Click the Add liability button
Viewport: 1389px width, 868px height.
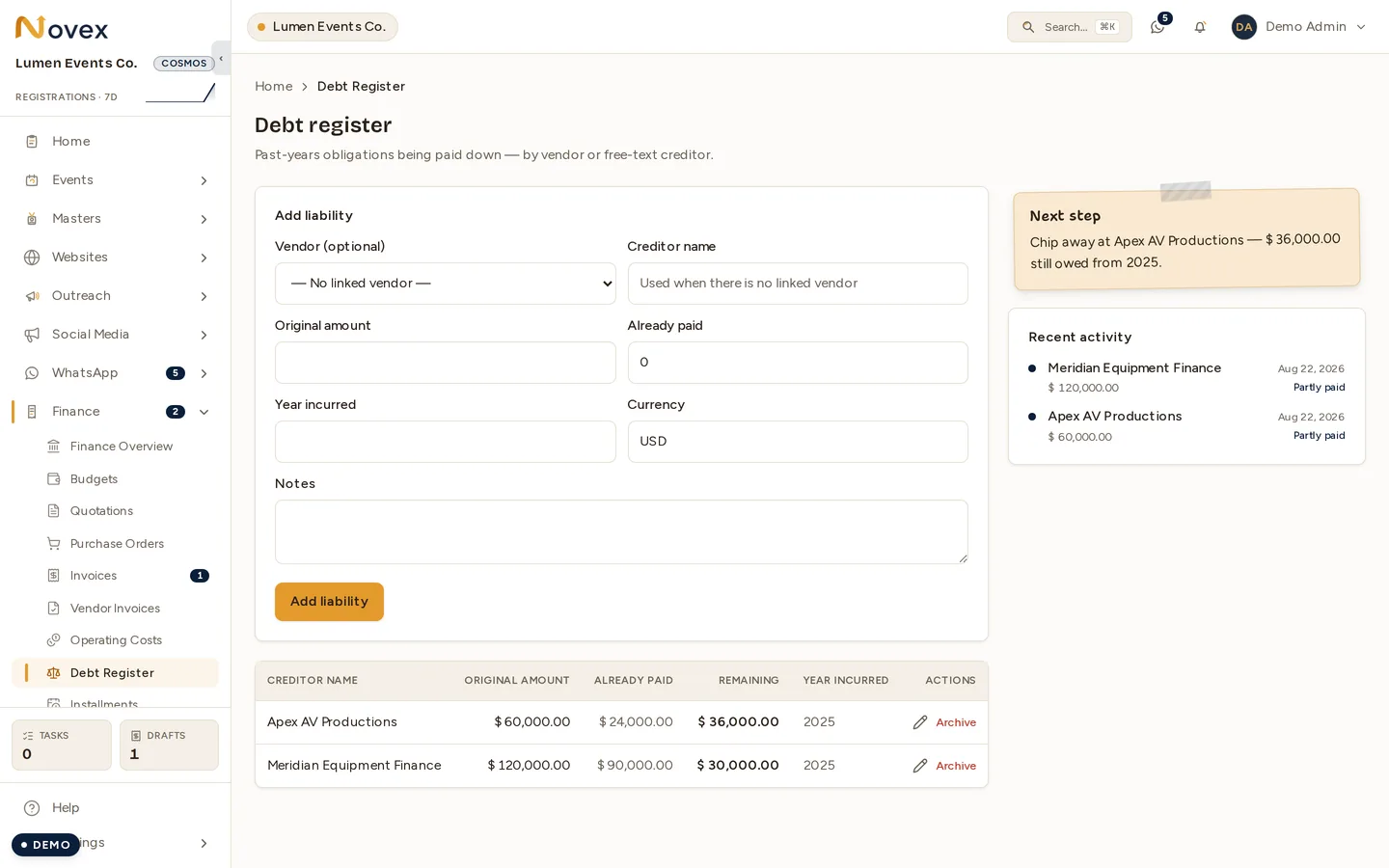point(329,602)
